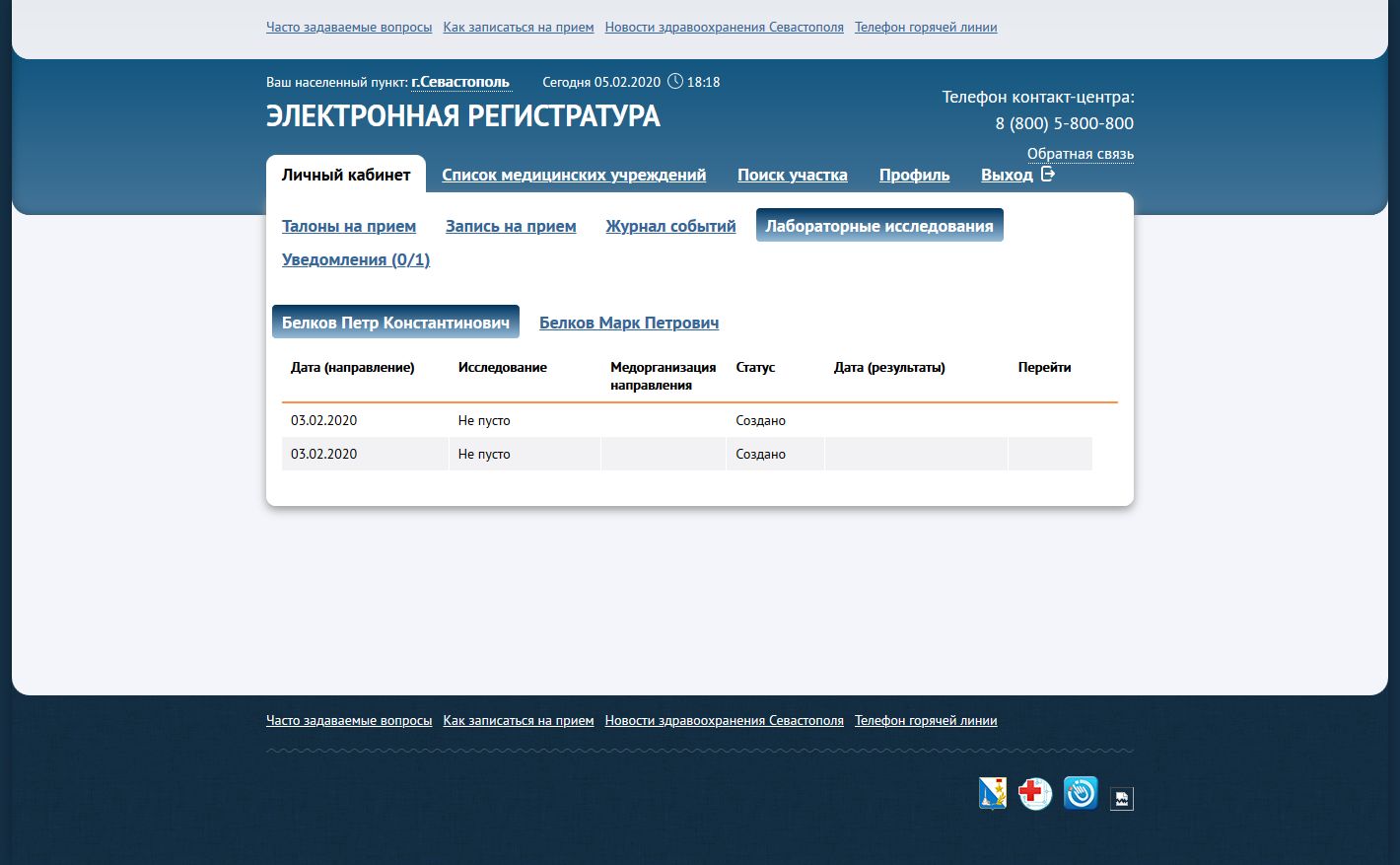This screenshot has height=865, width=1400.
Task: Switch to Запись на прием tab
Action: click(511, 226)
